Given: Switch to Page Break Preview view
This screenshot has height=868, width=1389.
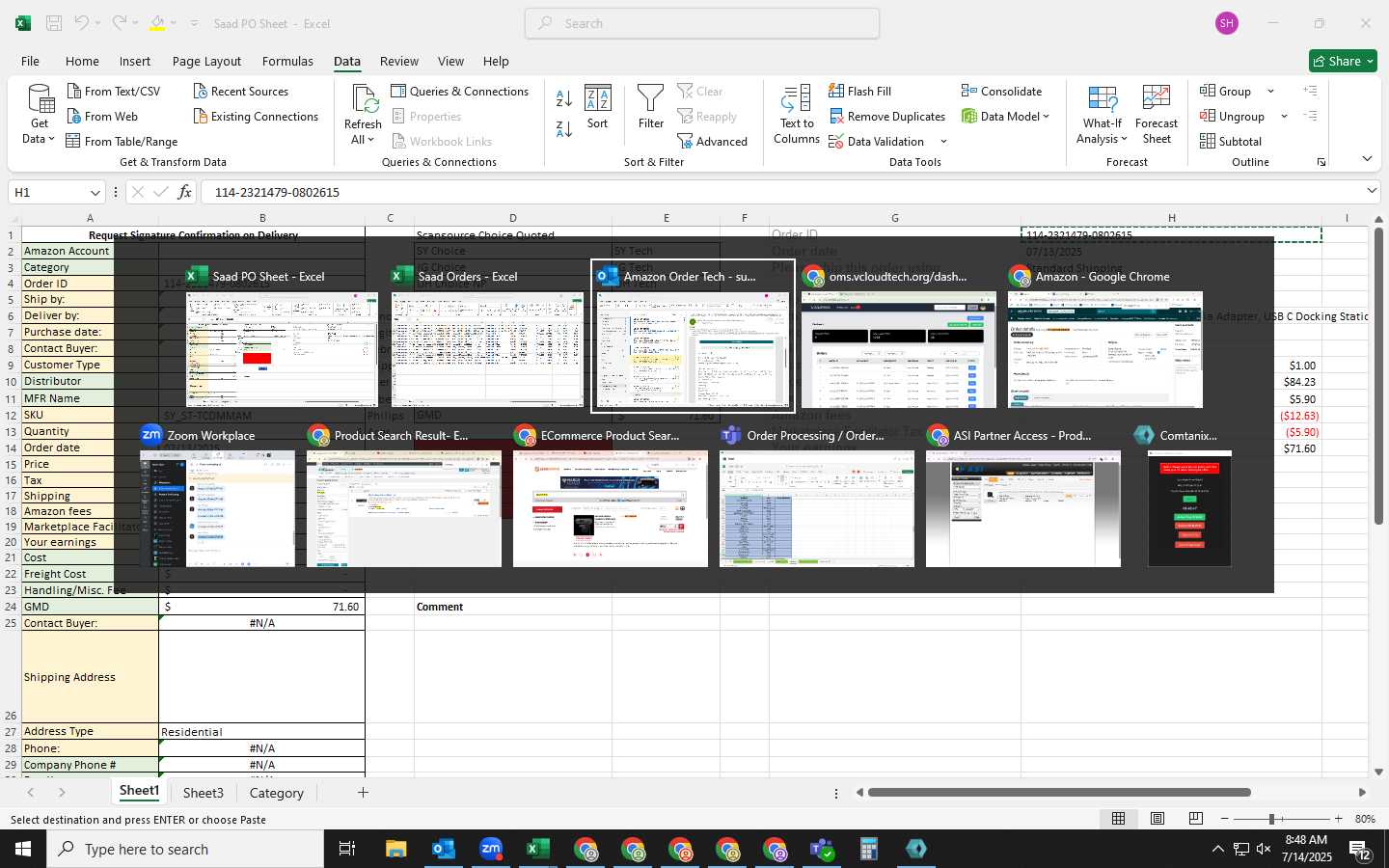Looking at the screenshot, I should (1196, 819).
